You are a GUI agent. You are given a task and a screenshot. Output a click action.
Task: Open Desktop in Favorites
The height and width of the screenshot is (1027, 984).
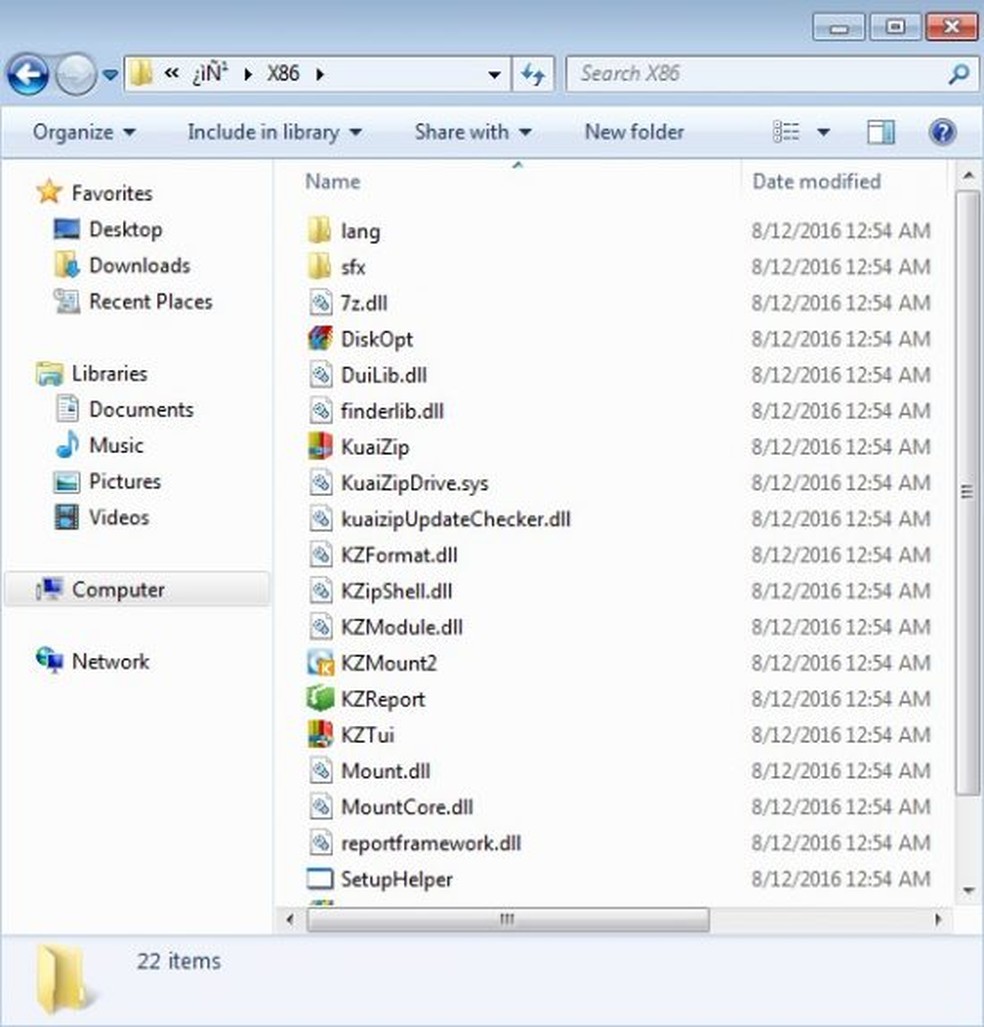pyautogui.click(x=125, y=229)
